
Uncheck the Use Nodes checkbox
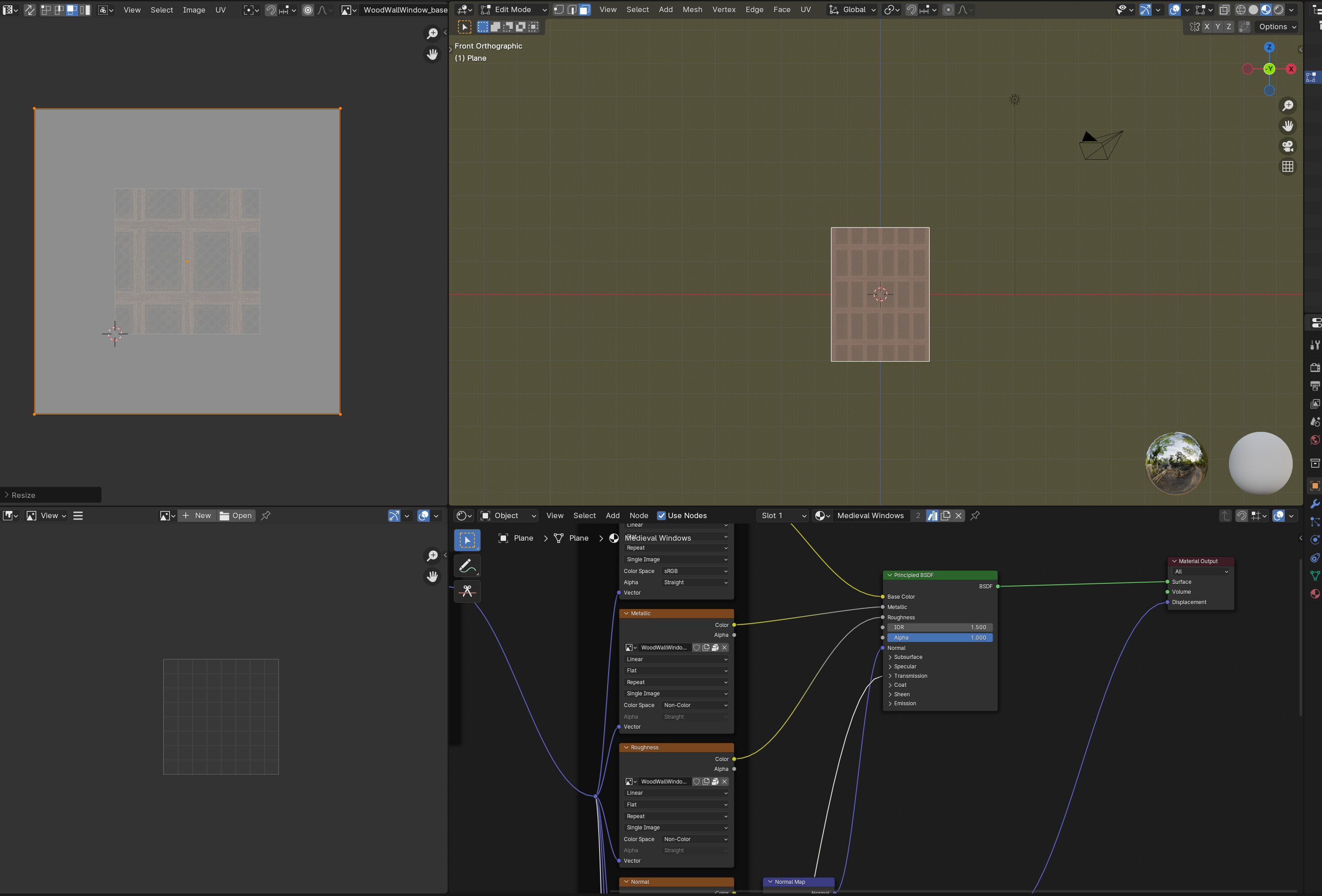coord(661,515)
